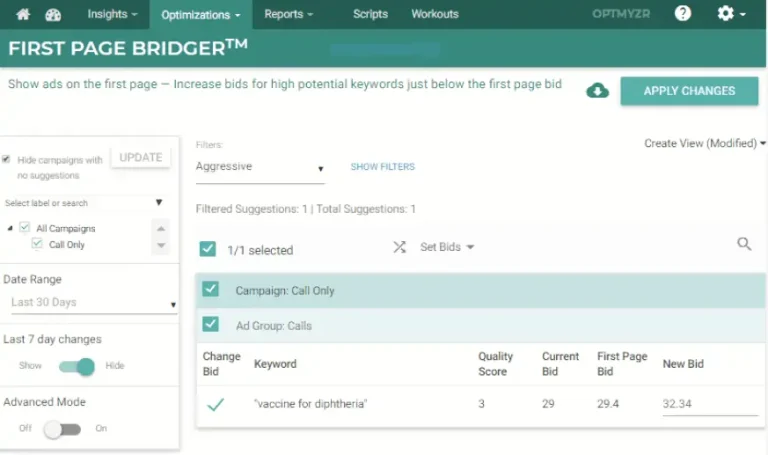
Task: Sort by Keyword column header
Action: pyautogui.click(x=275, y=364)
